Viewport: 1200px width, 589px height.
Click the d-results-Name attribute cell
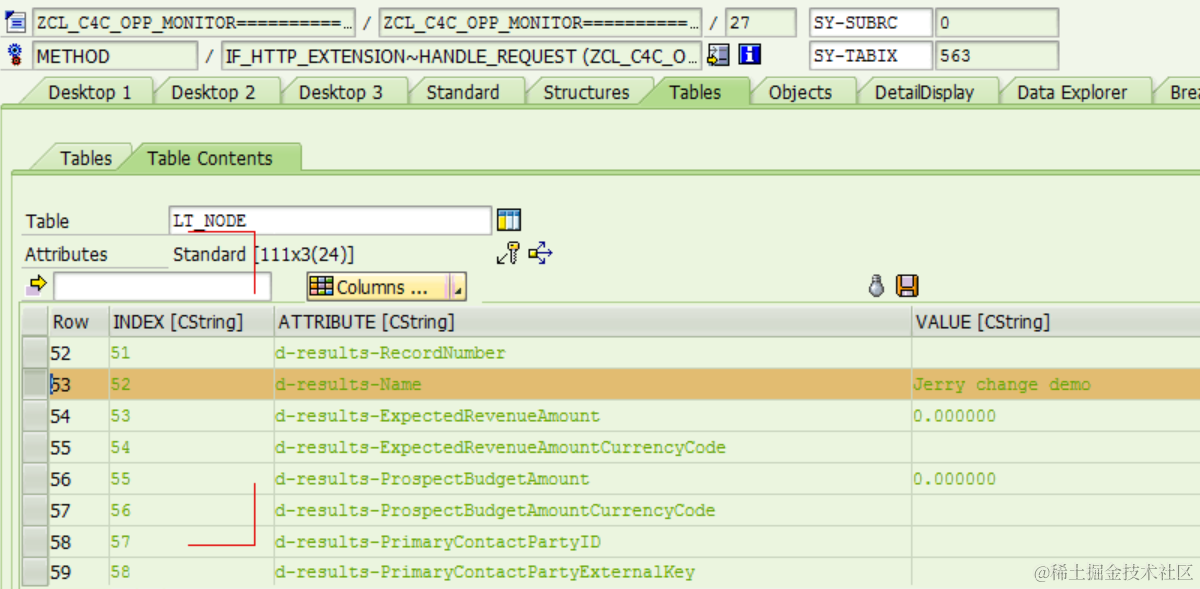pos(592,385)
